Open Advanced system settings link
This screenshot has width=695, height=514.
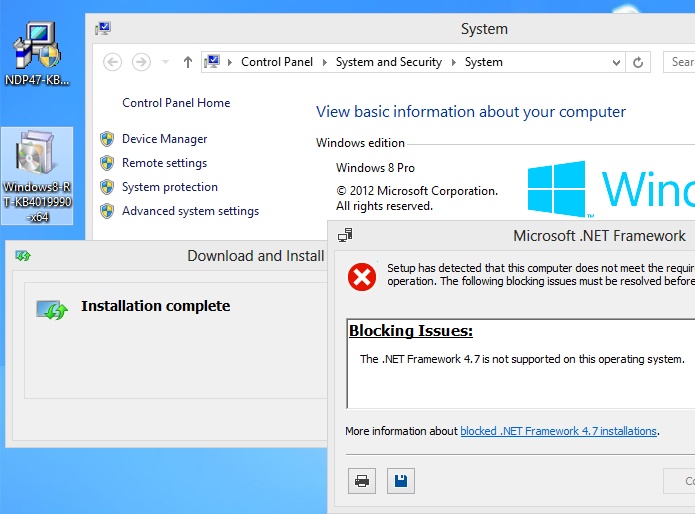coord(190,211)
